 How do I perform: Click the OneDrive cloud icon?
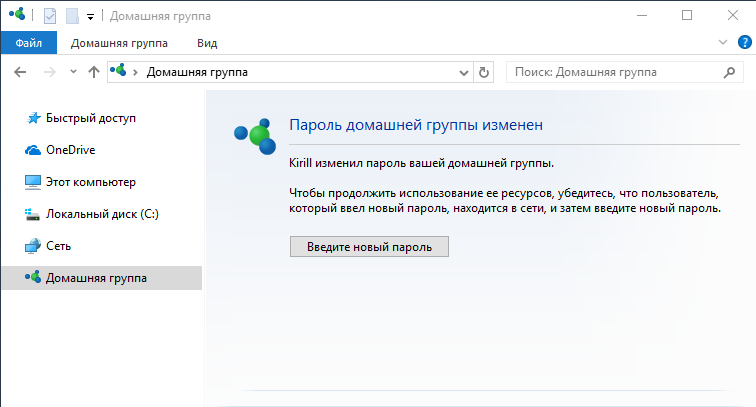tap(33, 150)
